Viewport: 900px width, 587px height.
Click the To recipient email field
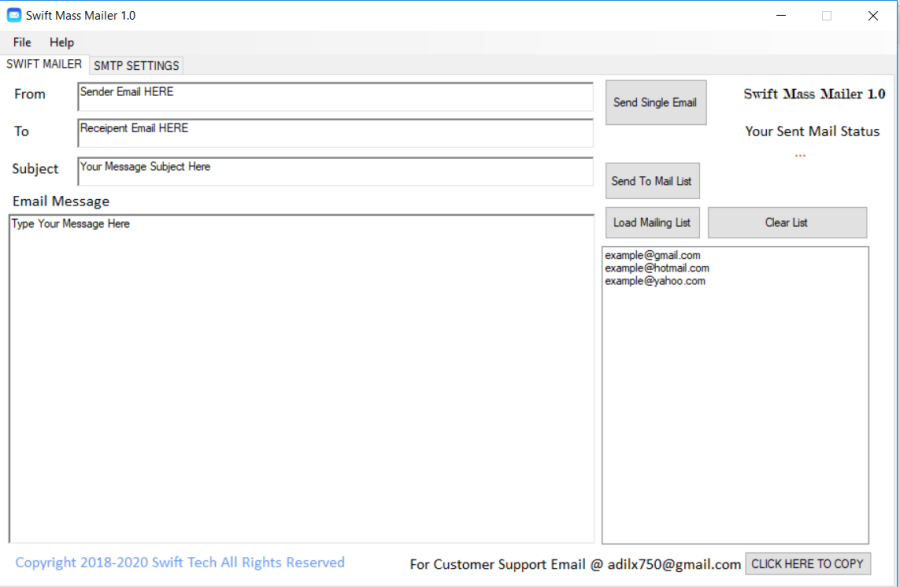tap(335, 133)
